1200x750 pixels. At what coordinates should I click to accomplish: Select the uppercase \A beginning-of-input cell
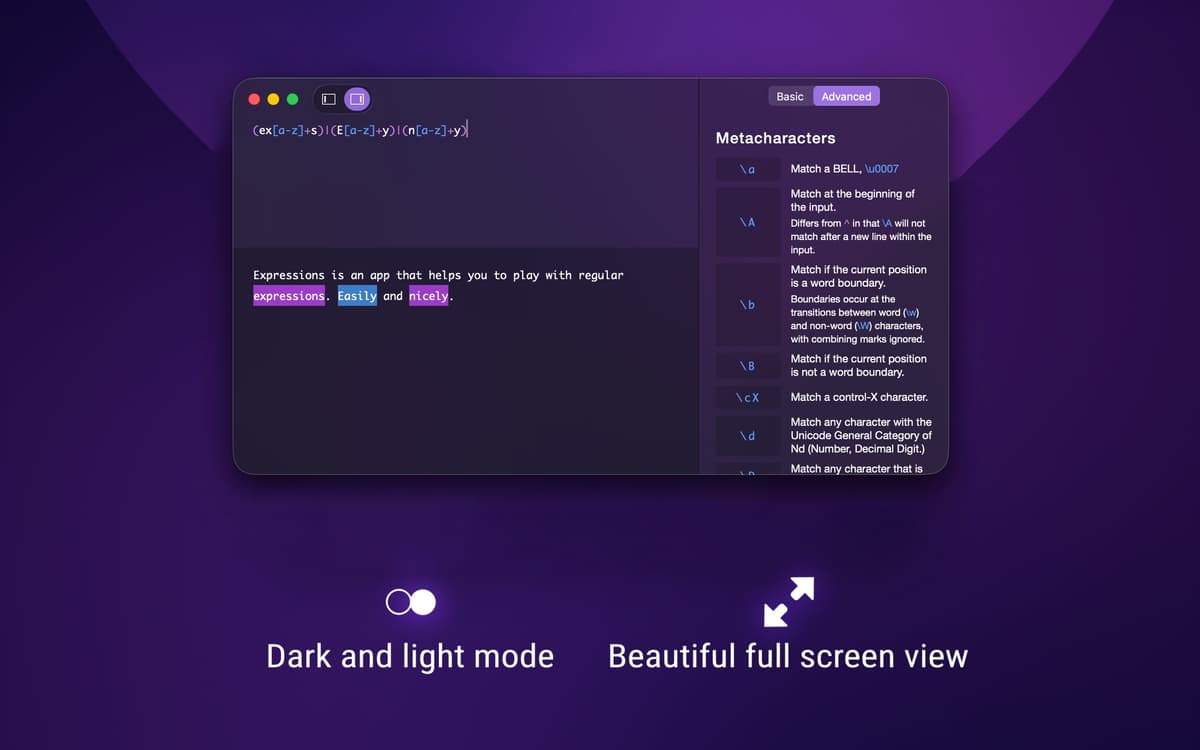[747, 222]
